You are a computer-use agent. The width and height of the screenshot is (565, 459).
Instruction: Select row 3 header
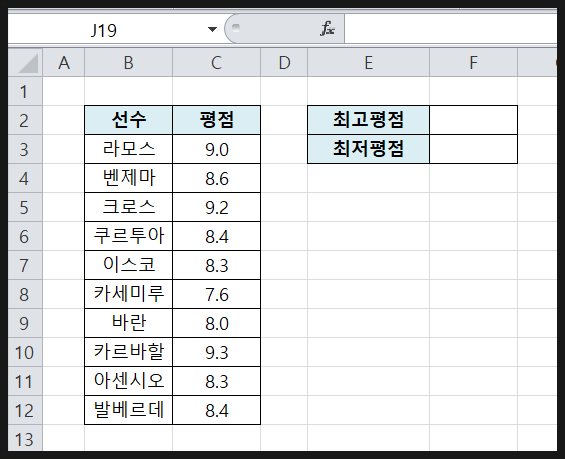25,149
